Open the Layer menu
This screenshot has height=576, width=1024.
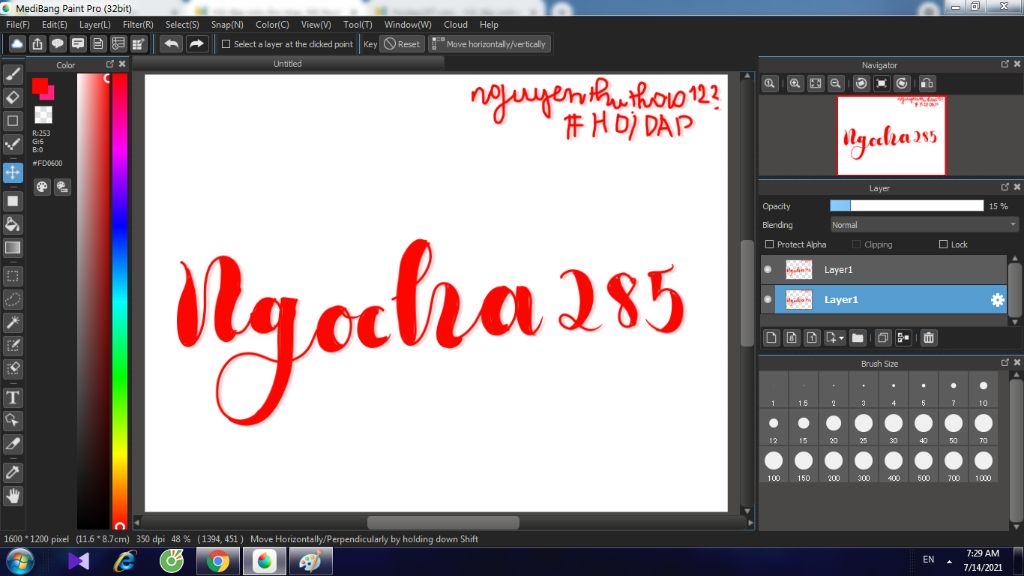[x=95, y=25]
